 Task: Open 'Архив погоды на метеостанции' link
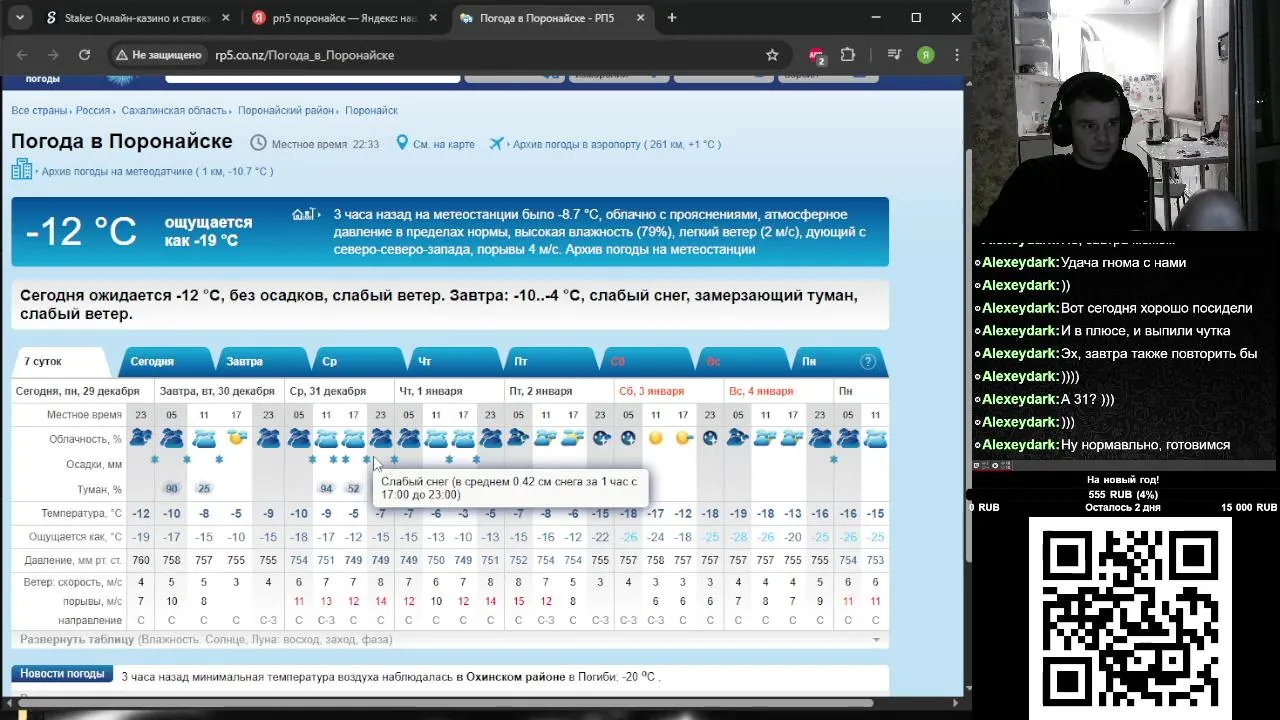[x=660, y=249]
